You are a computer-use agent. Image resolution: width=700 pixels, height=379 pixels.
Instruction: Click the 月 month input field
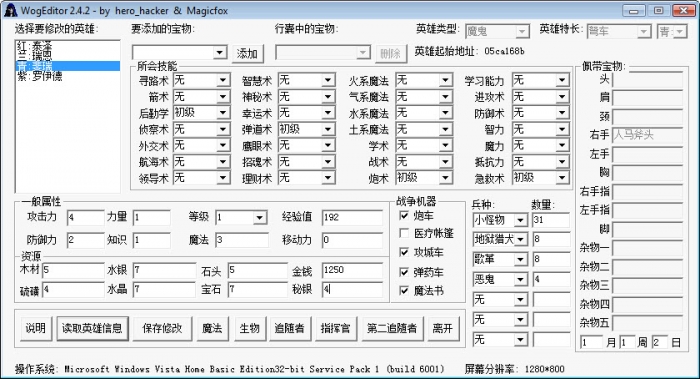click(591, 343)
